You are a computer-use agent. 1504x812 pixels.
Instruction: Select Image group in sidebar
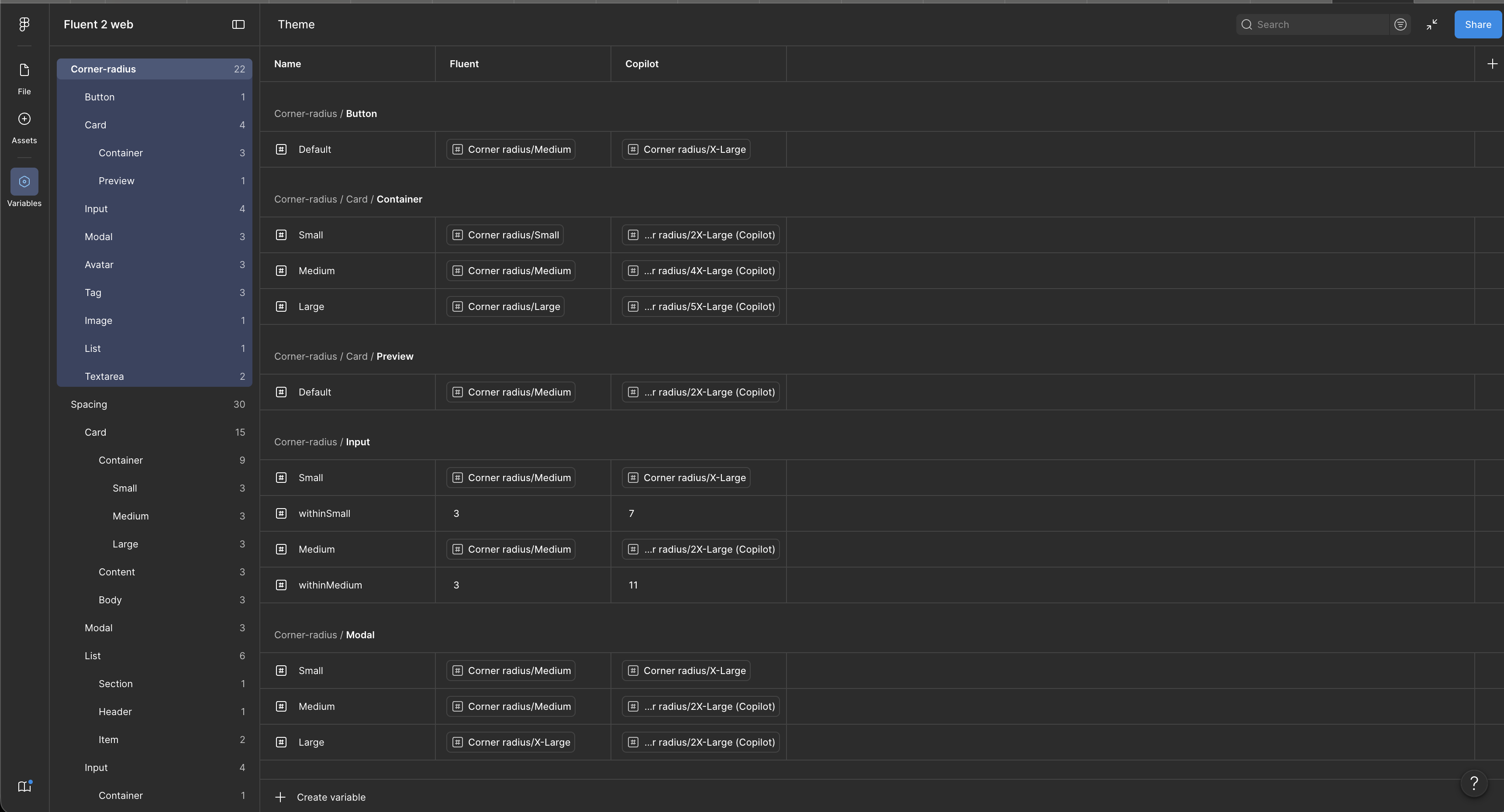[x=154, y=320]
